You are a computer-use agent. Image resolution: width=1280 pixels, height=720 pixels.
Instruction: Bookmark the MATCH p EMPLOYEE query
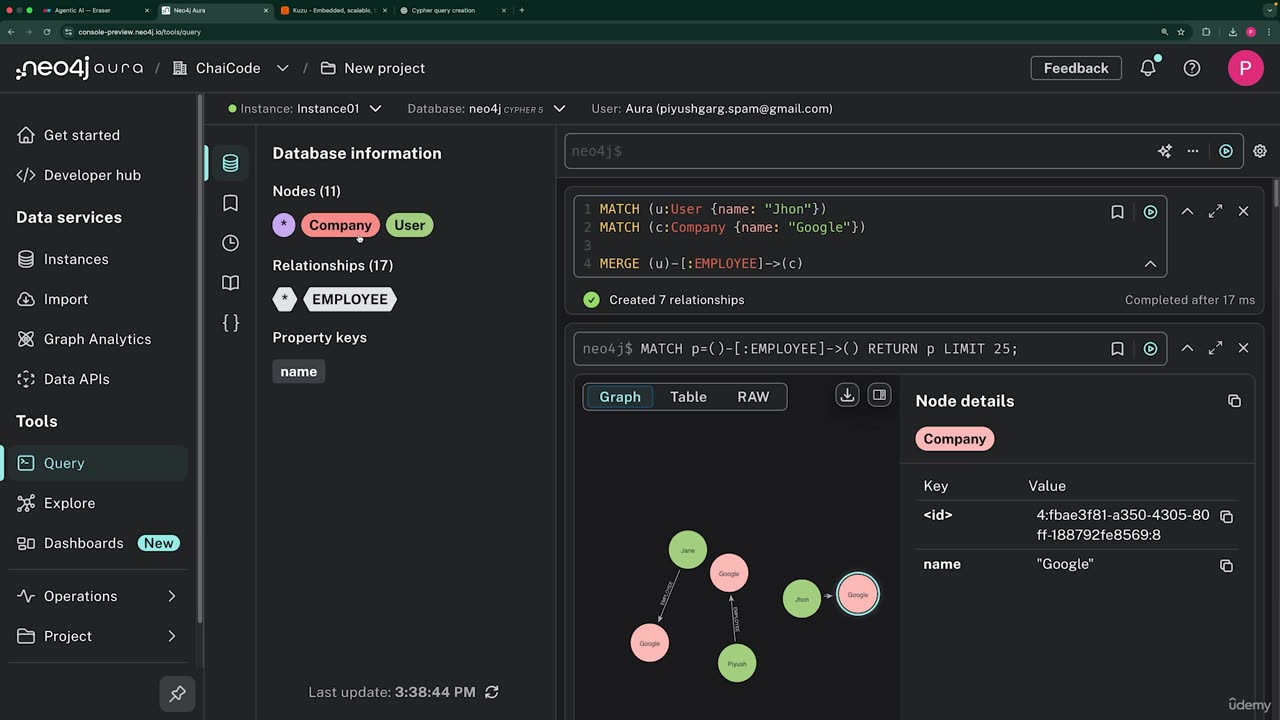(x=1117, y=349)
